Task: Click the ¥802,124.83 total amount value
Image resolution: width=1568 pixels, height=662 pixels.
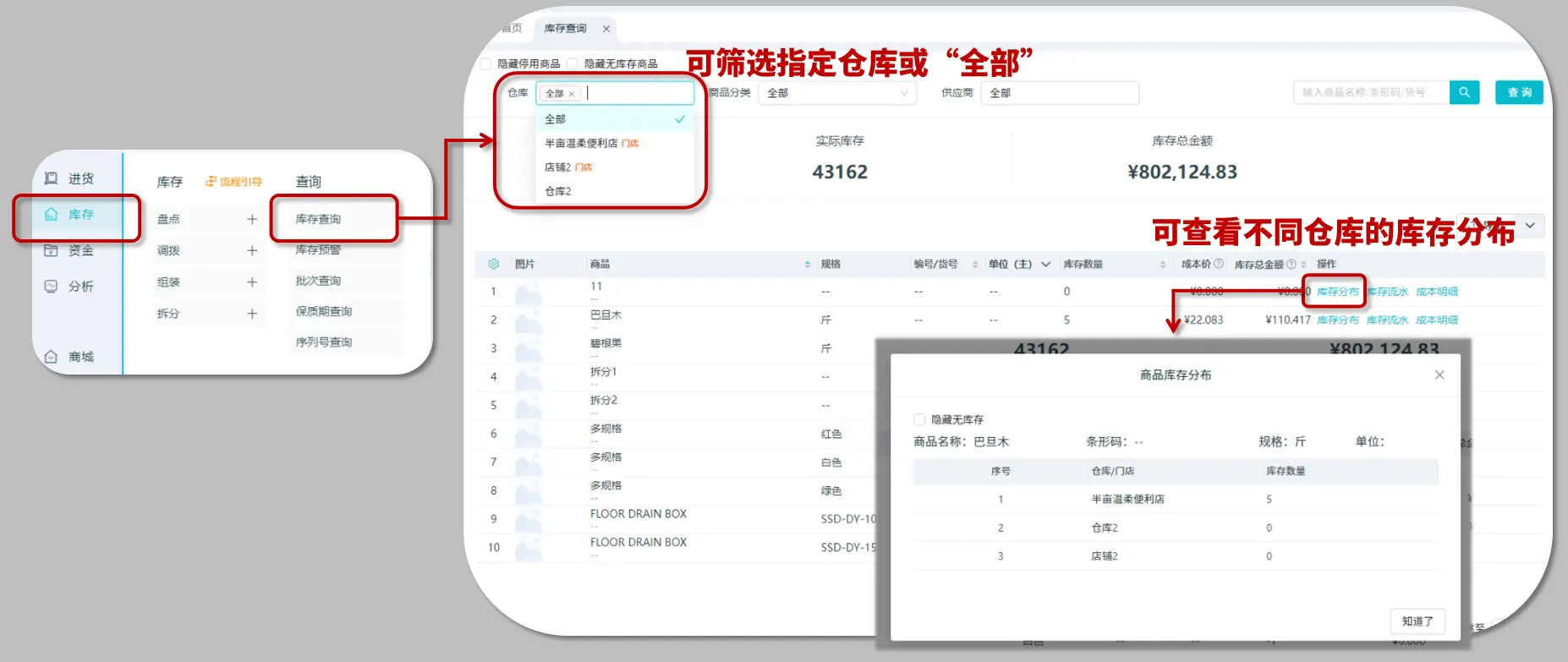Action: 1182,172
